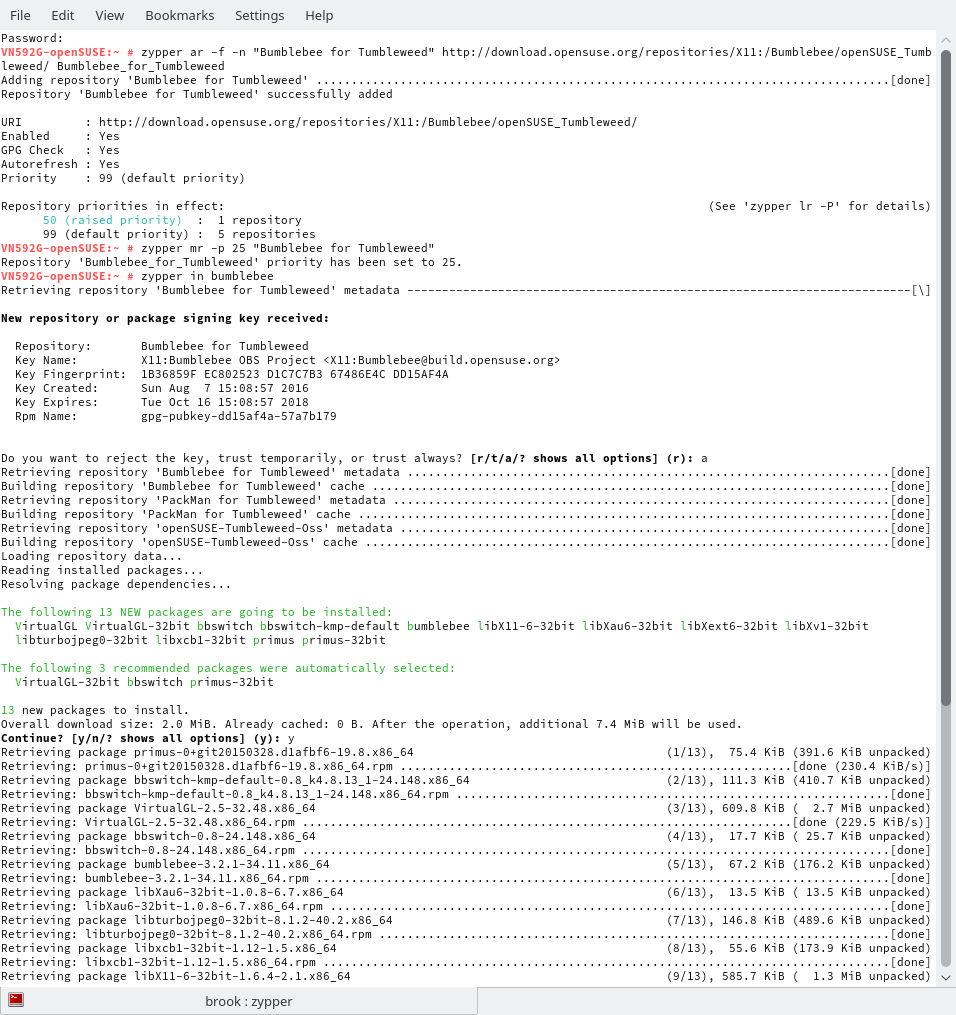Open the Help menu

click(x=319, y=16)
